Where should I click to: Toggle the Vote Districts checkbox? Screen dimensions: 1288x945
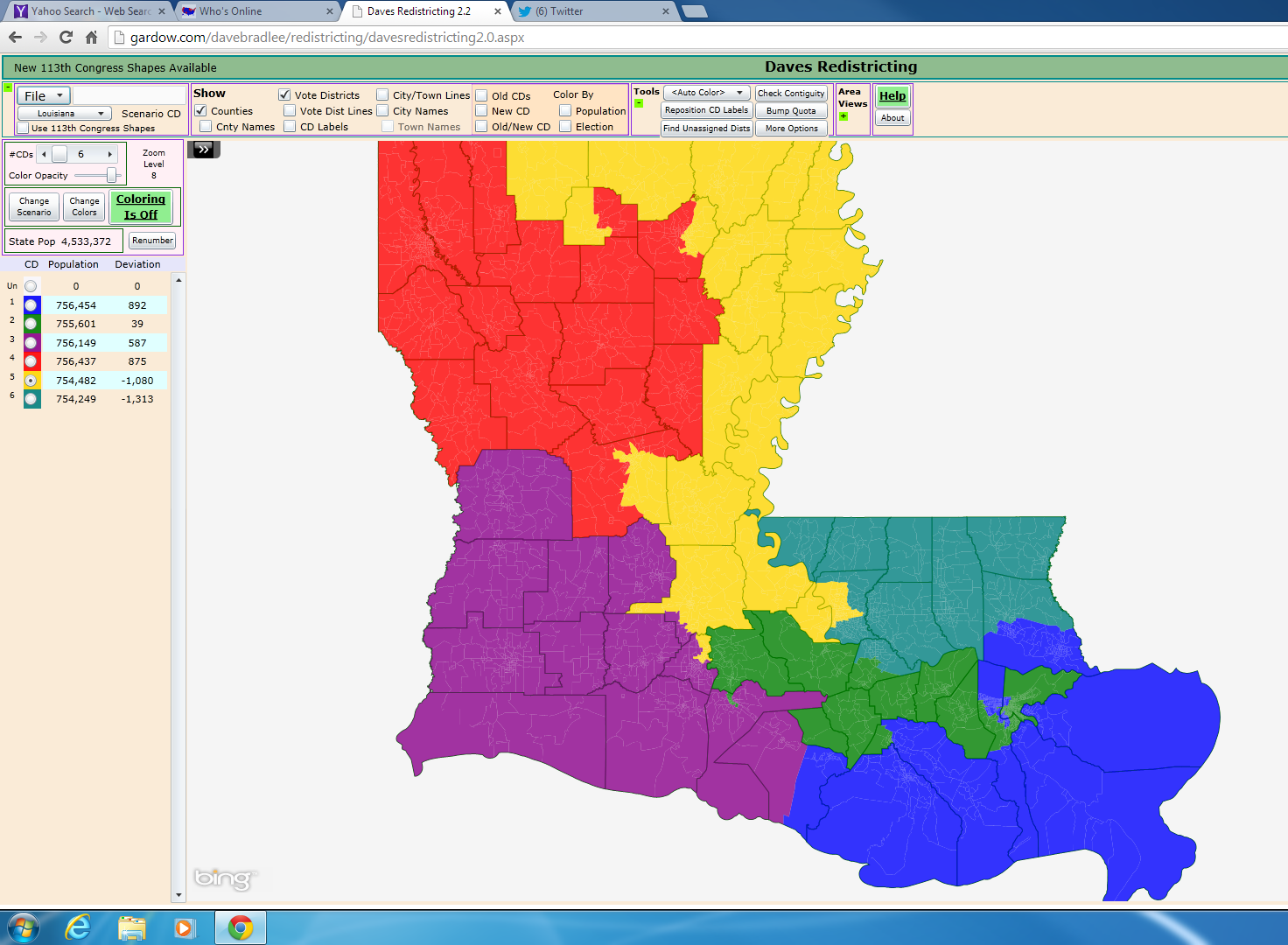pyautogui.click(x=284, y=94)
